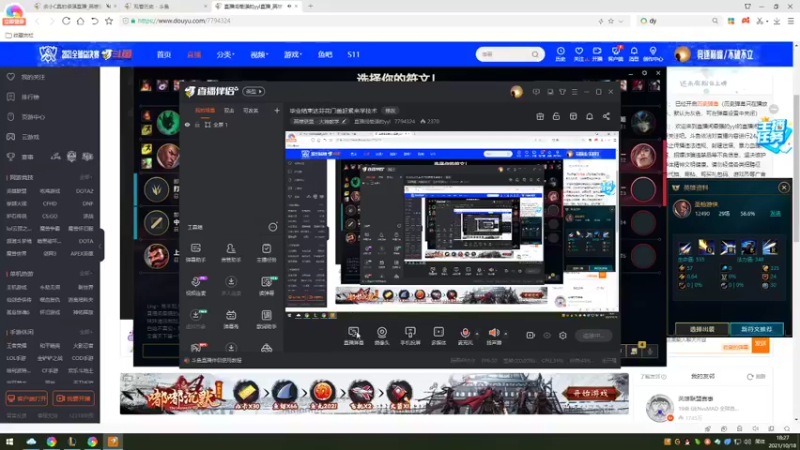Image resolution: width=800 pixels, height=450 pixels.
Task: Expand microphone options arrow
Action: point(477,334)
